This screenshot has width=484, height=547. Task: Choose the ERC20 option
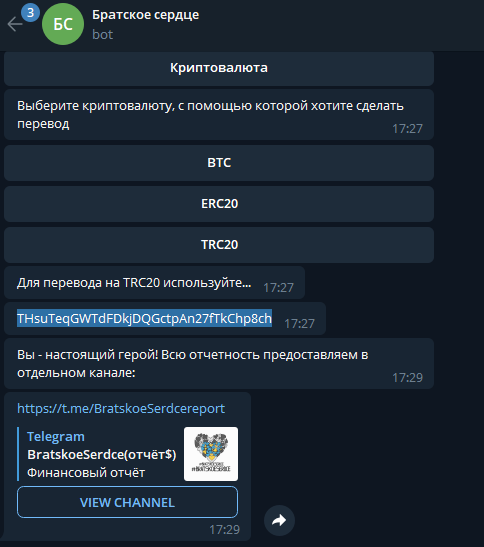pos(219,204)
